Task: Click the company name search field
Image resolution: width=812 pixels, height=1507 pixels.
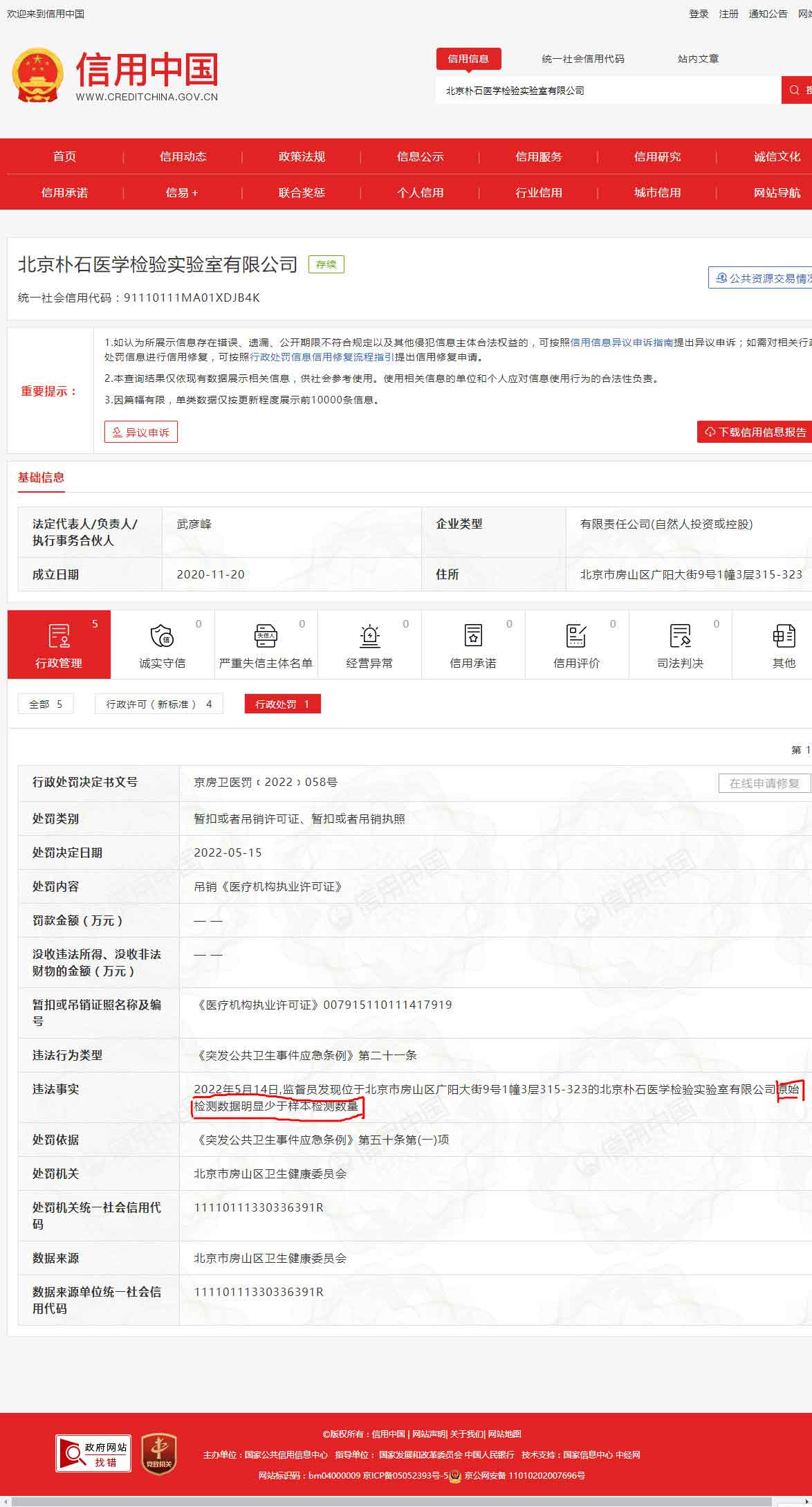Action: (608, 90)
